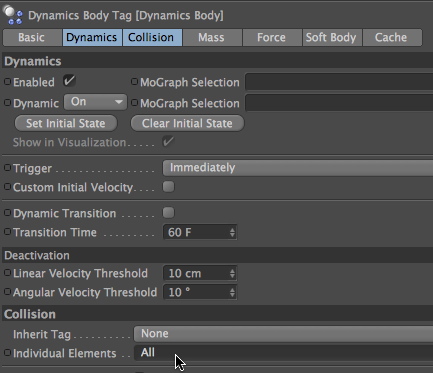Enable Custom Initial Velocity checkbox
This screenshot has height=373, width=433.
168,187
